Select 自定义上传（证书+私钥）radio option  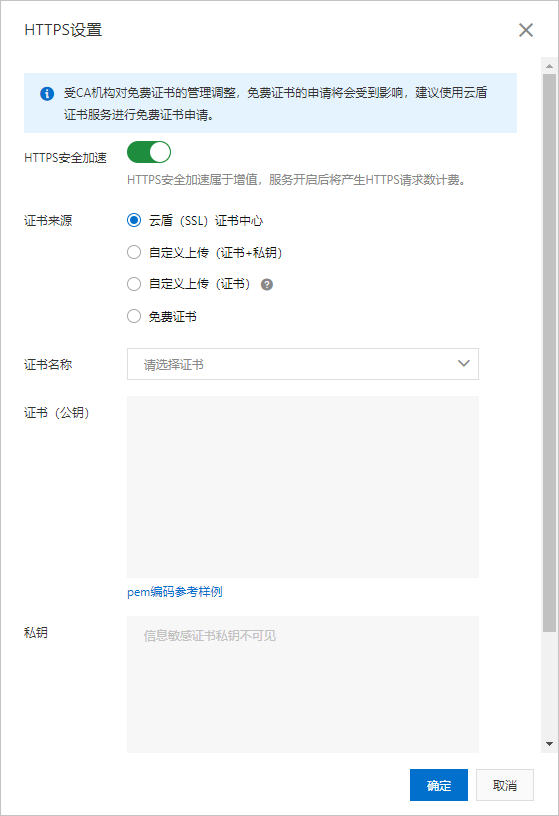click(x=134, y=252)
